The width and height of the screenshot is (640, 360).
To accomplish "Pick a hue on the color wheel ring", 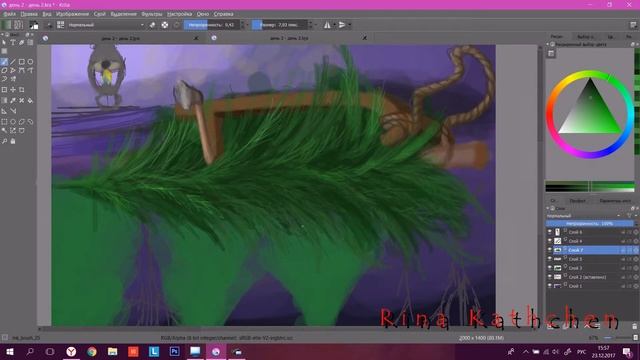I will click(x=590, y=73).
